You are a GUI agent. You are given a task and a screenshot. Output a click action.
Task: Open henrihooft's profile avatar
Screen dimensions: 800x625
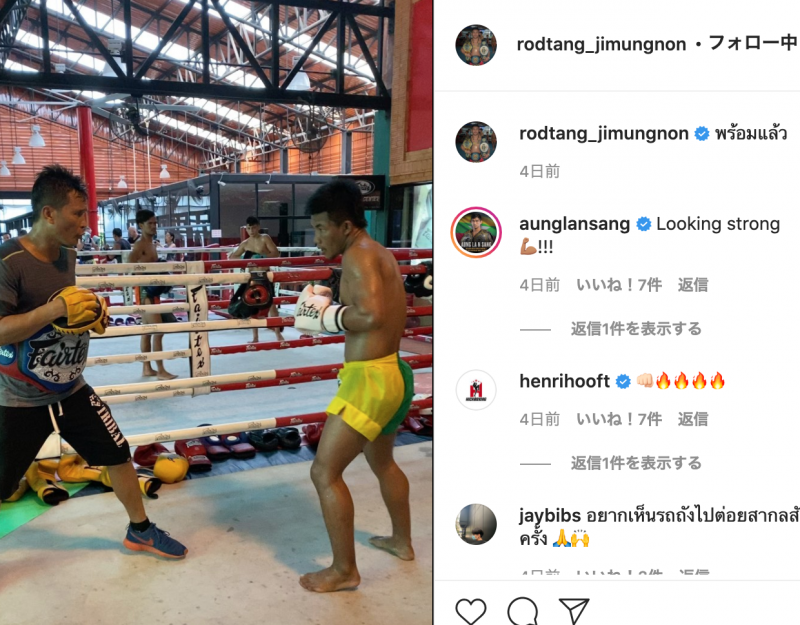click(476, 390)
